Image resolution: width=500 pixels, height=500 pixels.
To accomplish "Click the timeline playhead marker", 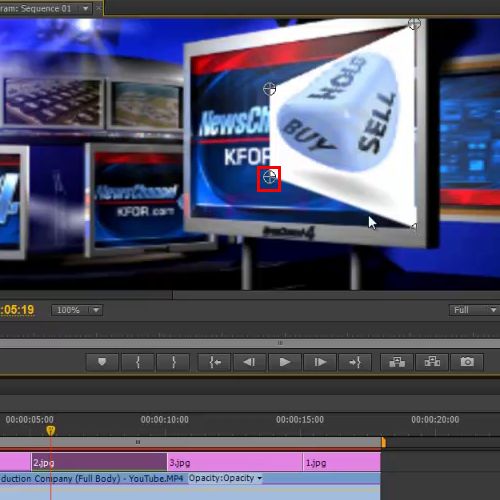I will pos(51,430).
